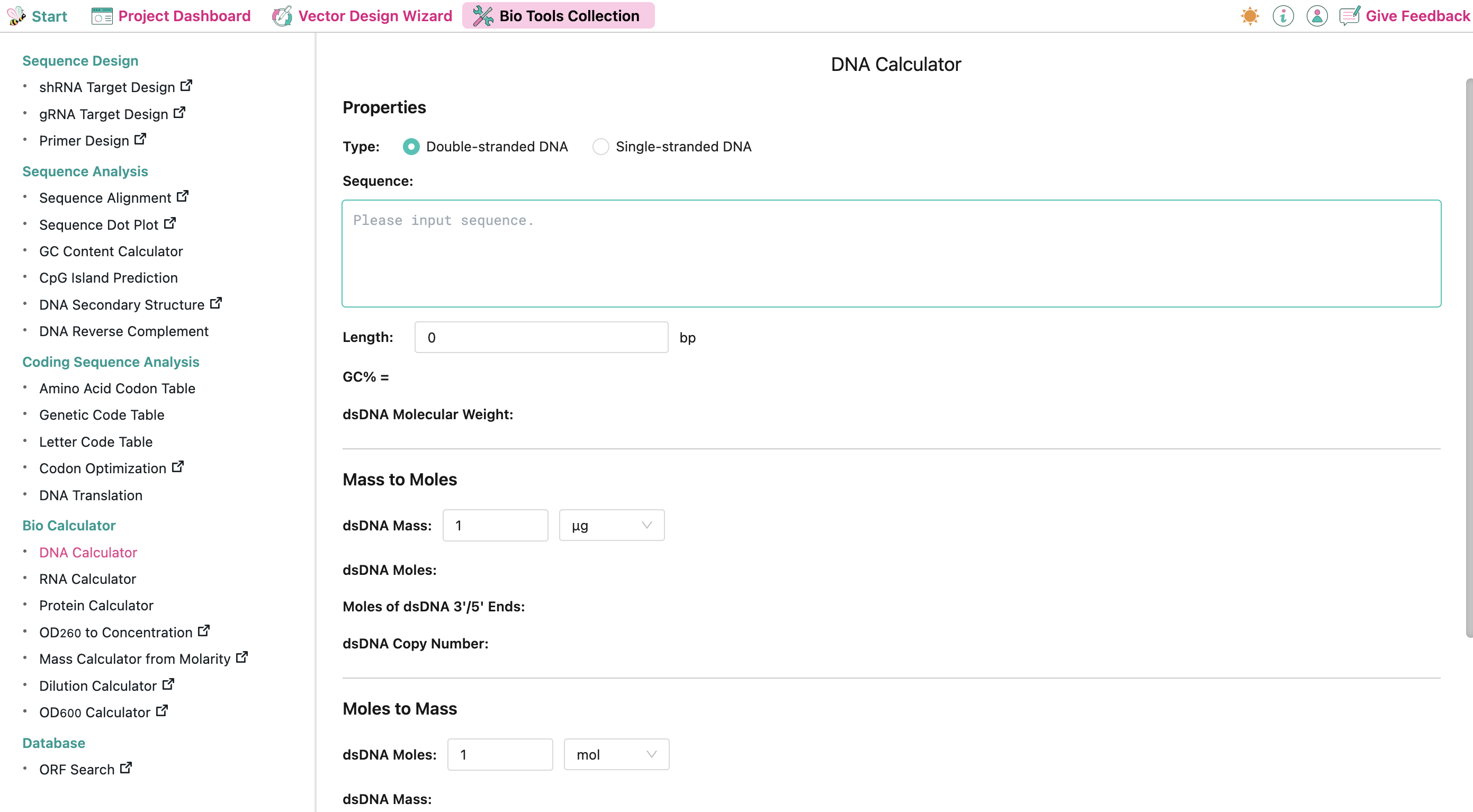
Task: Click external link icon beside ORF Search
Action: [127, 768]
